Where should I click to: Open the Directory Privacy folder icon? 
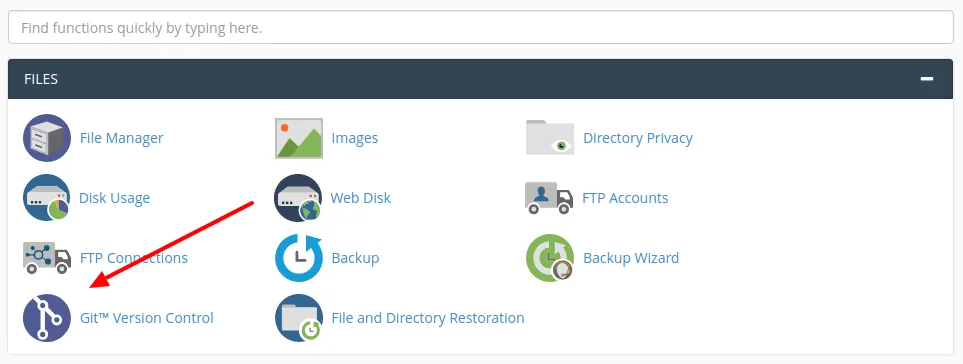pyautogui.click(x=550, y=137)
